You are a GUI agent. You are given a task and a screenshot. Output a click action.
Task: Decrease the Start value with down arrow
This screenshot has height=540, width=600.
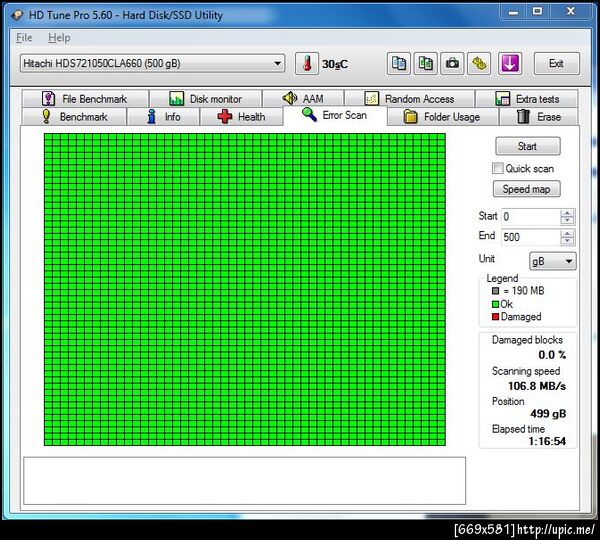pyautogui.click(x=567, y=221)
